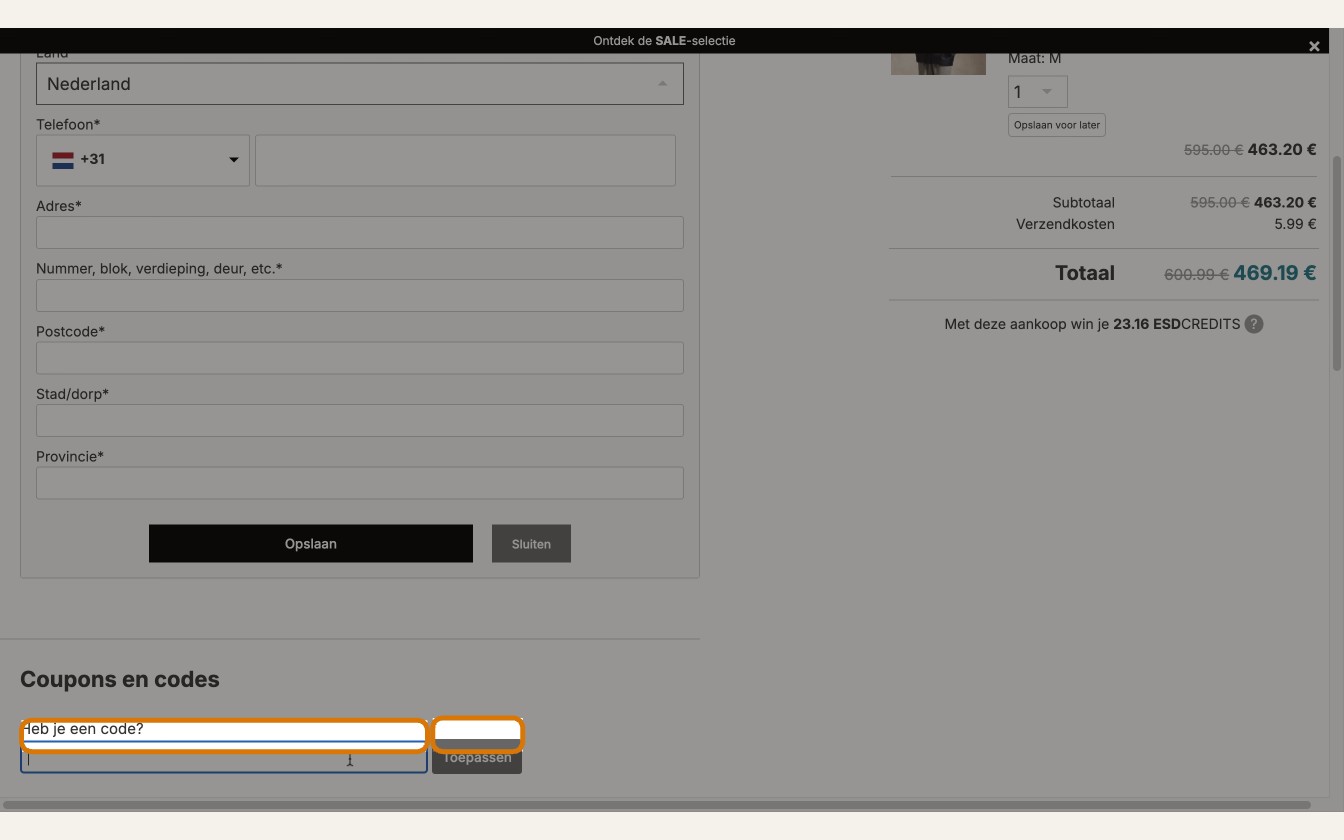Click the Telefoon number input field
1344x840 pixels.
[x=465, y=160]
